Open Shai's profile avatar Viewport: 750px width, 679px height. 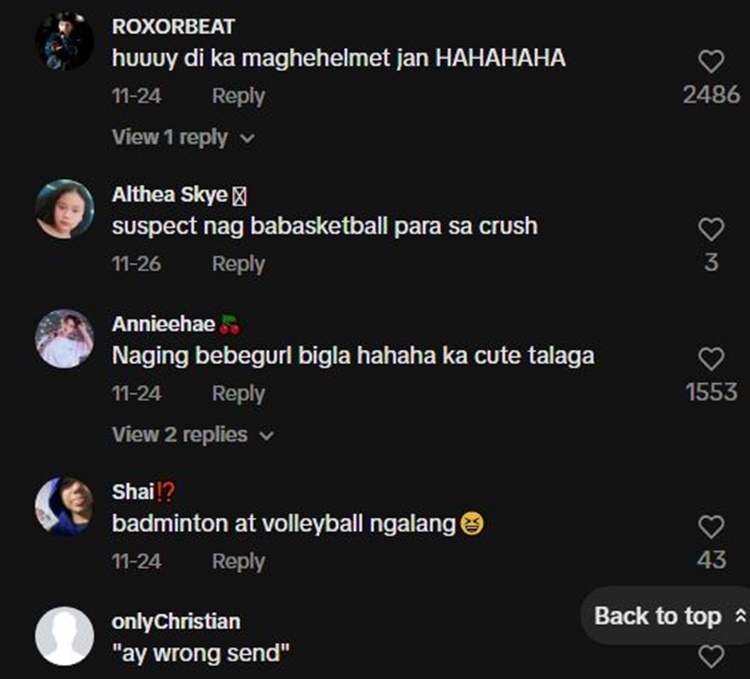click(x=65, y=506)
